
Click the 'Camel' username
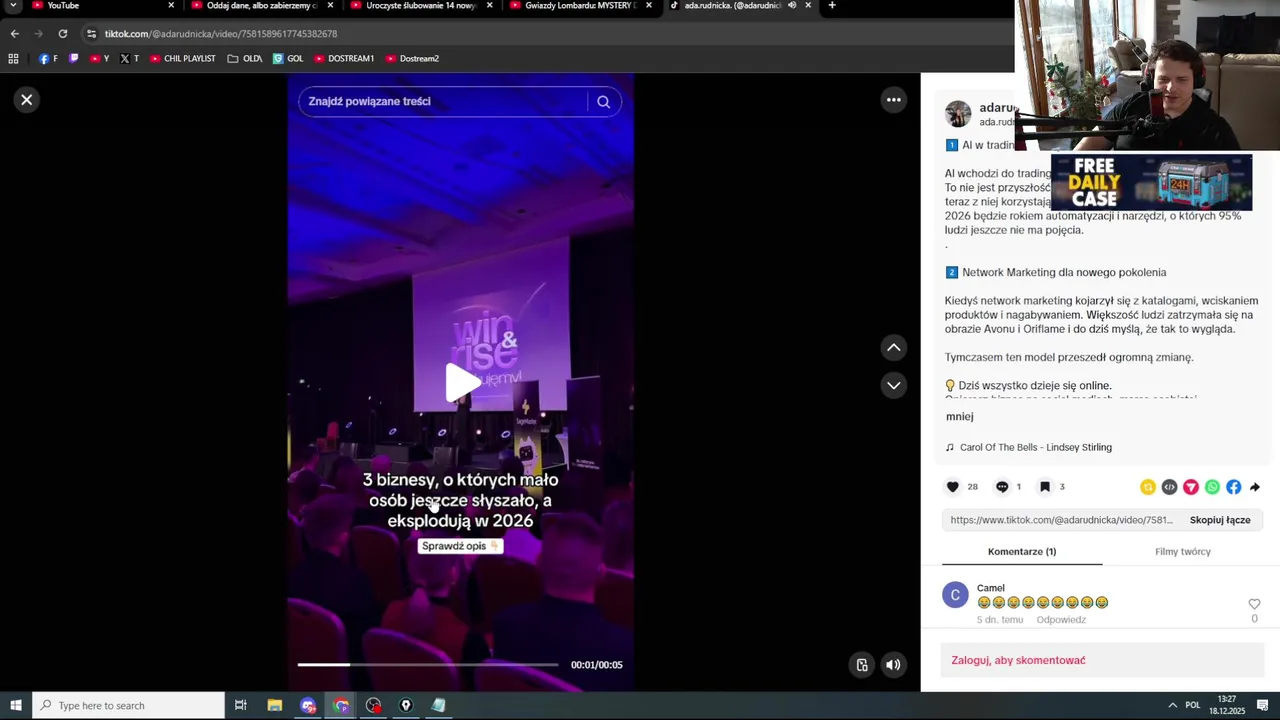click(991, 588)
